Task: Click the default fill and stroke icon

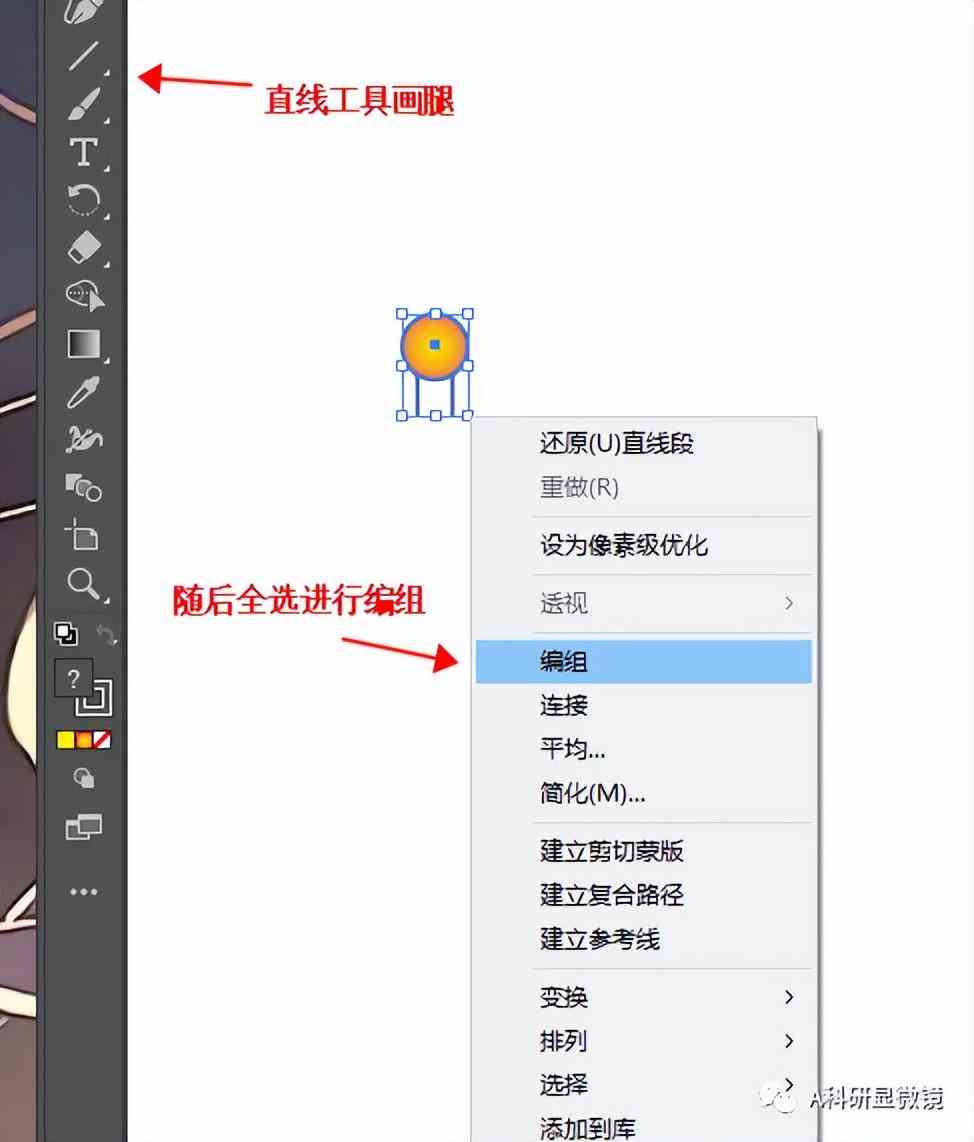Action: [x=66, y=634]
